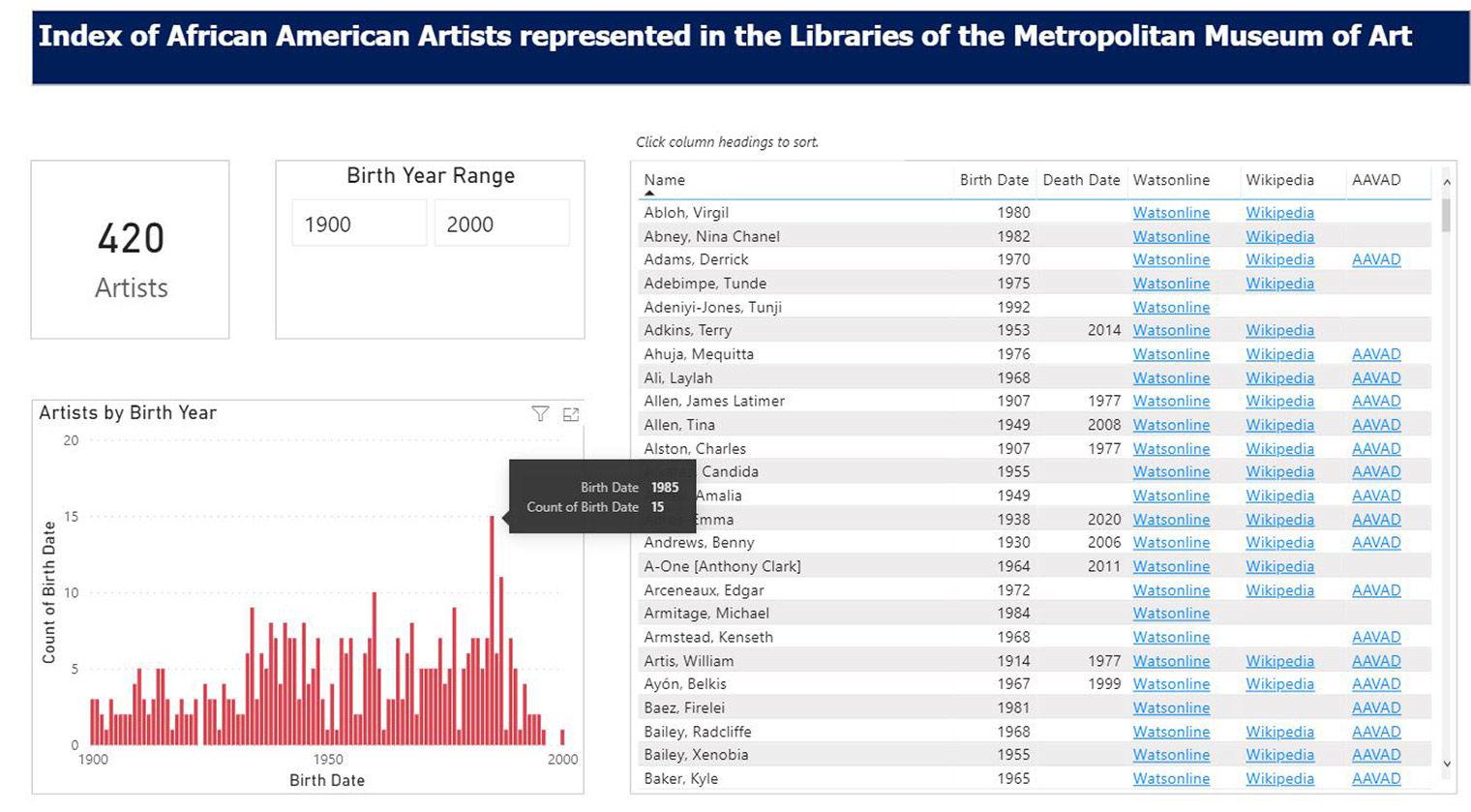The width and height of the screenshot is (1471, 812).
Task: Open the Watsonline link for Abloh, Virgil
Action: click(1171, 212)
